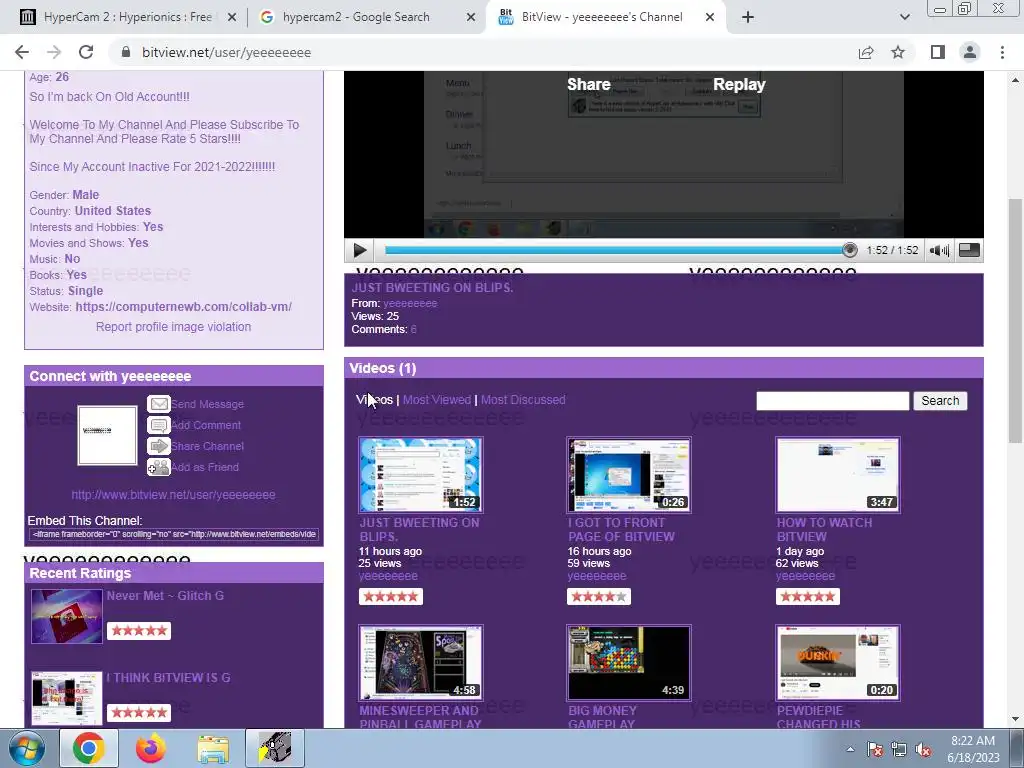Click the Add as Friend people icon

pyautogui.click(x=159, y=467)
